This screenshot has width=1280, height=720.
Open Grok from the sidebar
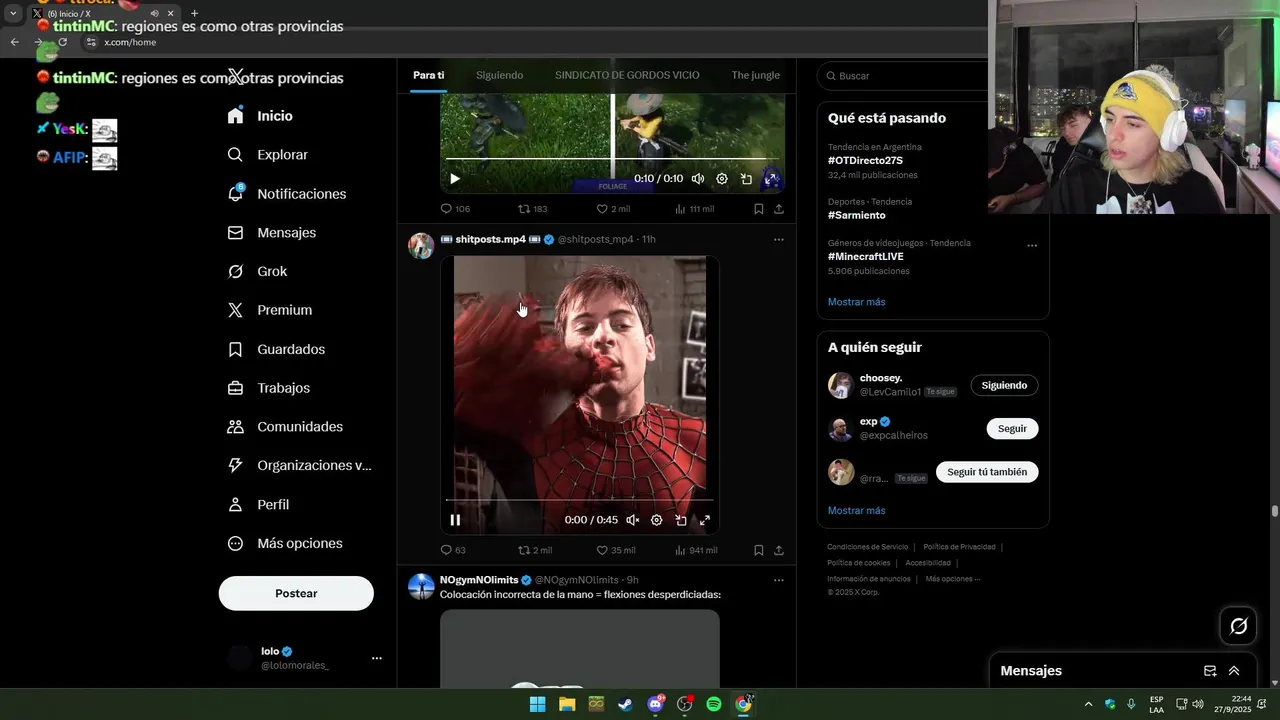pyautogui.click(x=257, y=271)
